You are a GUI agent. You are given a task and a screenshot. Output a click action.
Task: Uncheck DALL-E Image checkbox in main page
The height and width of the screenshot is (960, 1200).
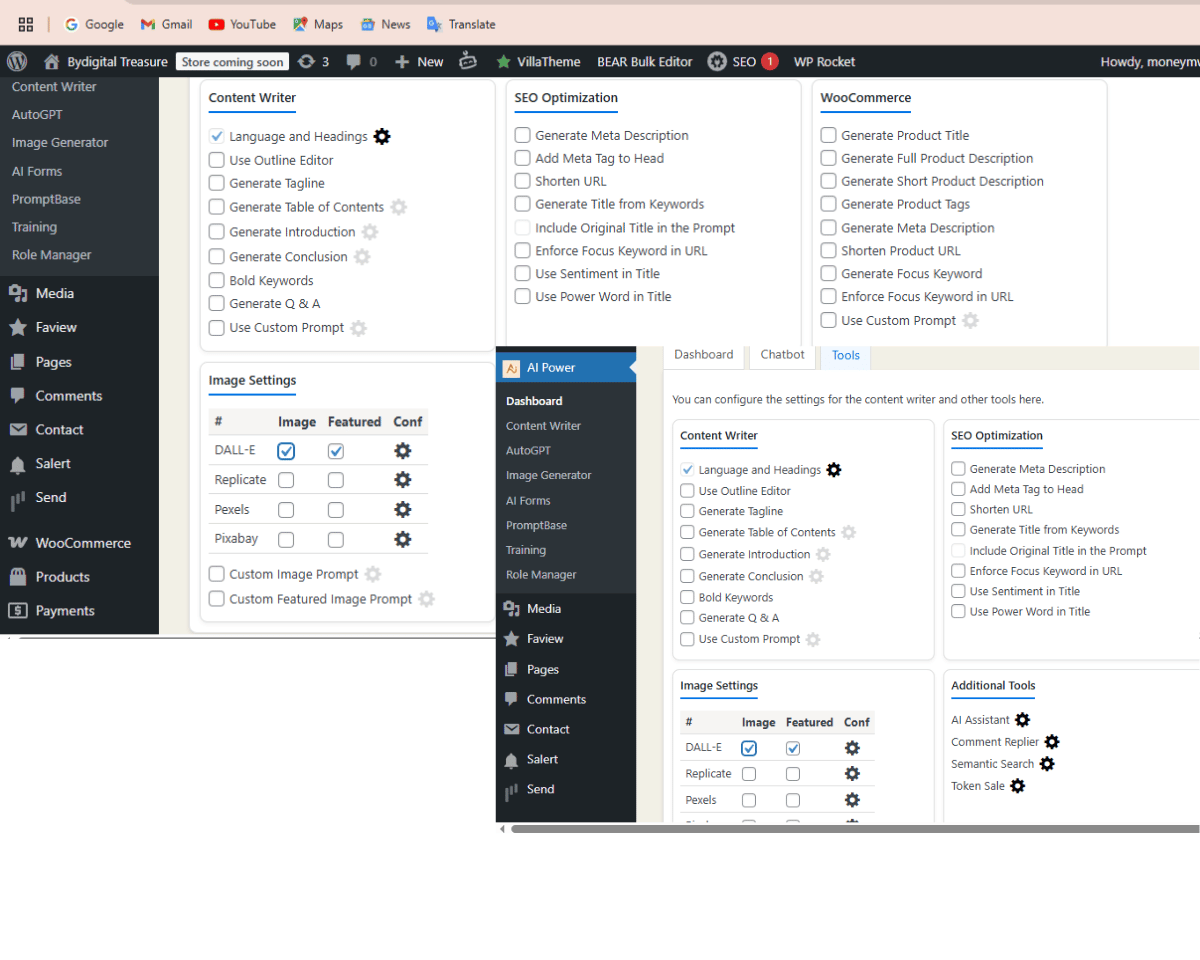pos(286,451)
